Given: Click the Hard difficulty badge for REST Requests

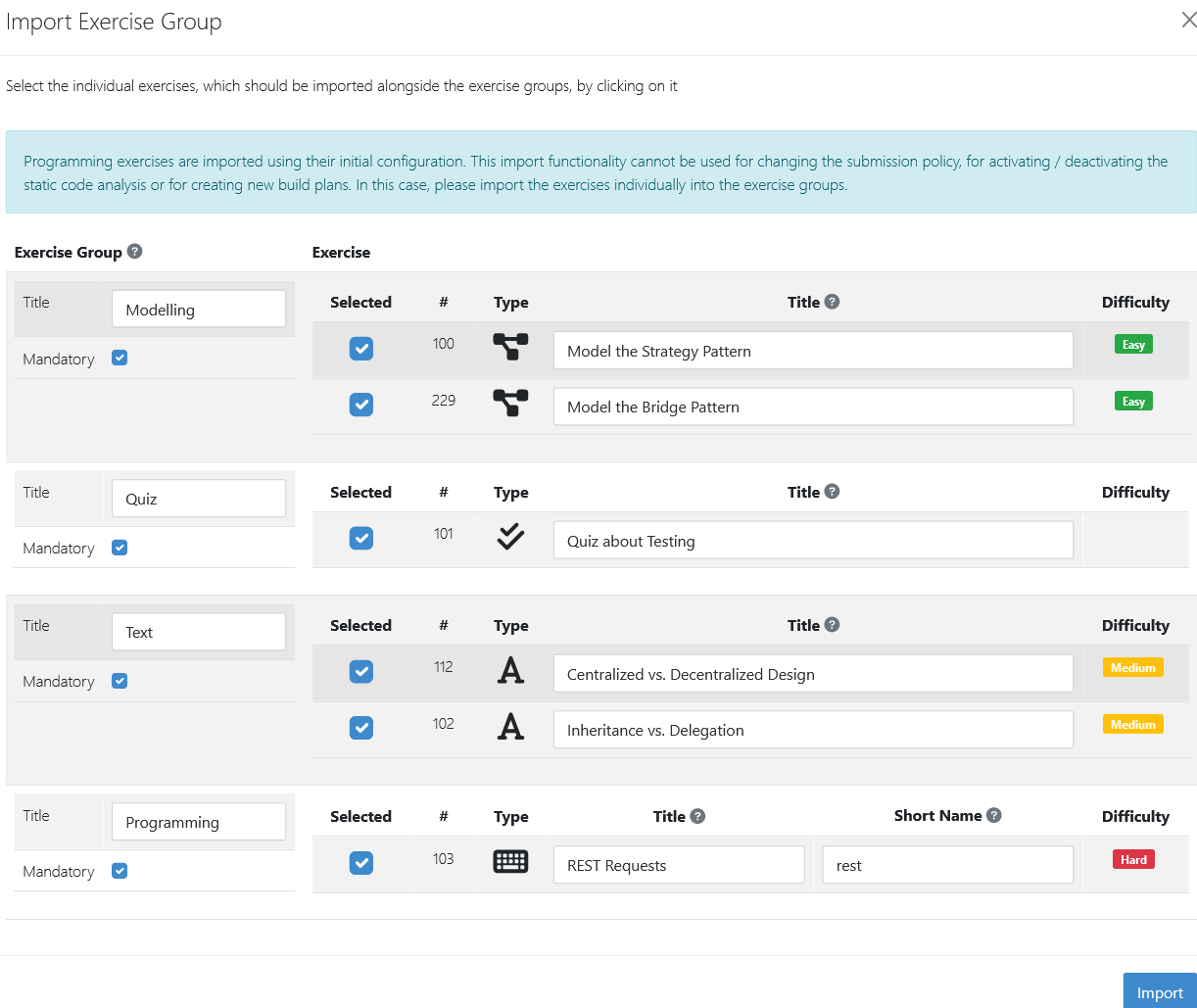Looking at the screenshot, I should click(x=1133, y=859).
